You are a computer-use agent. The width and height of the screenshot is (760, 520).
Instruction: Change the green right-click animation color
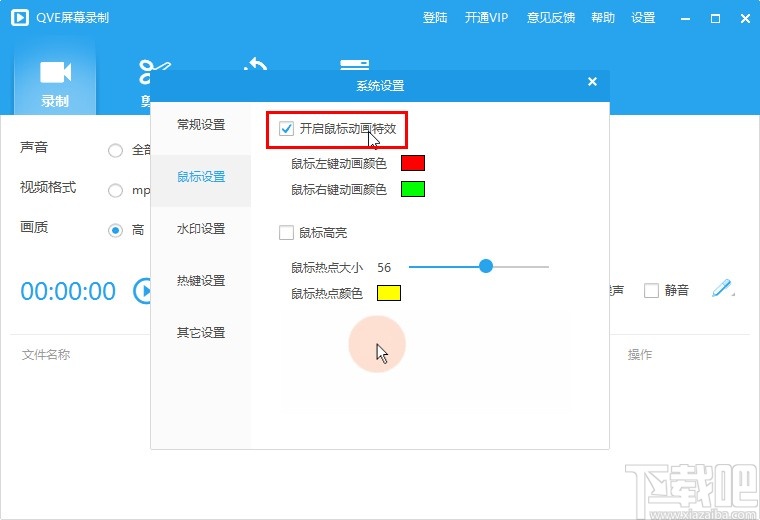(x=413, y=189)
